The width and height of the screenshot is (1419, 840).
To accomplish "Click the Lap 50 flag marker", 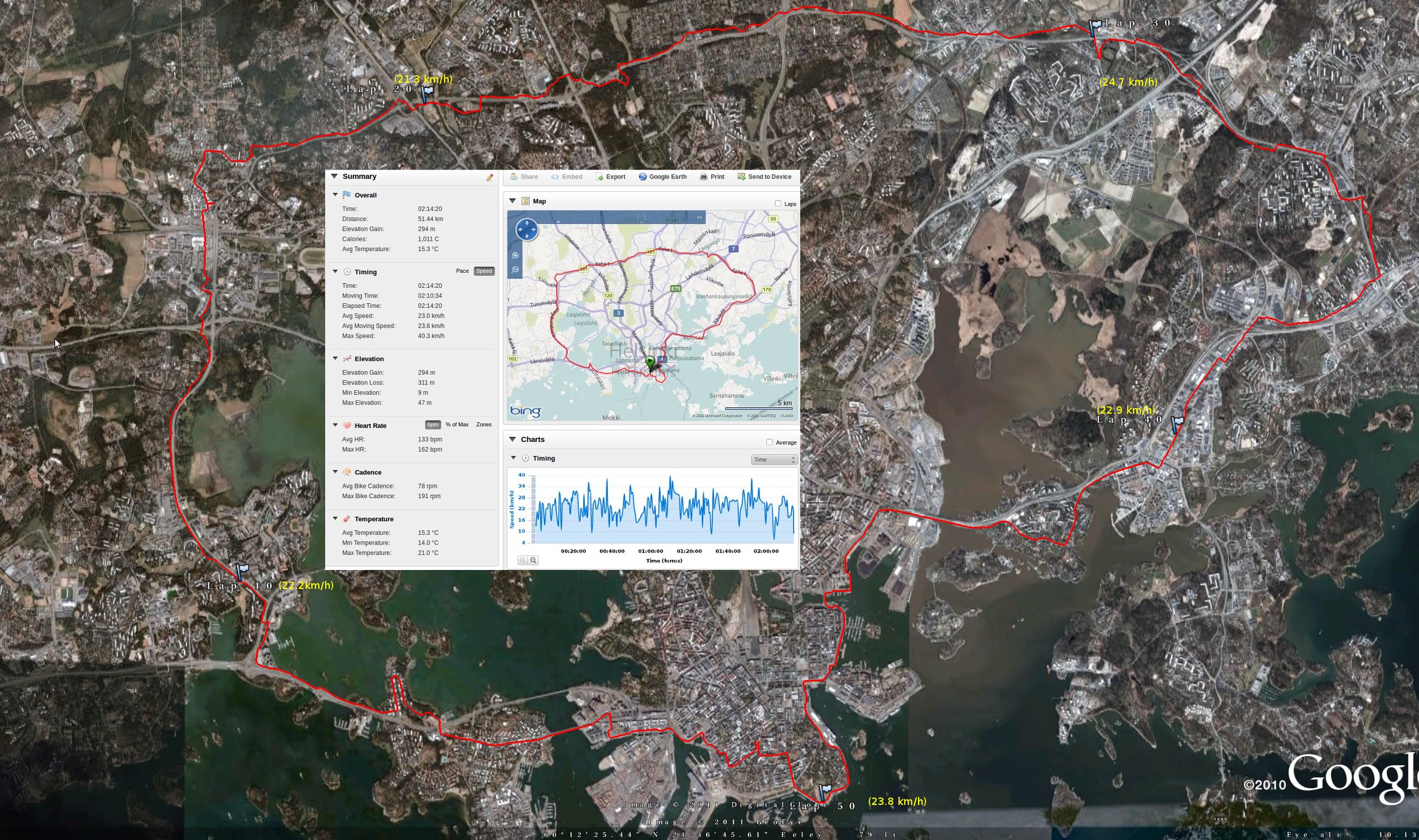I will coord(824,793).
